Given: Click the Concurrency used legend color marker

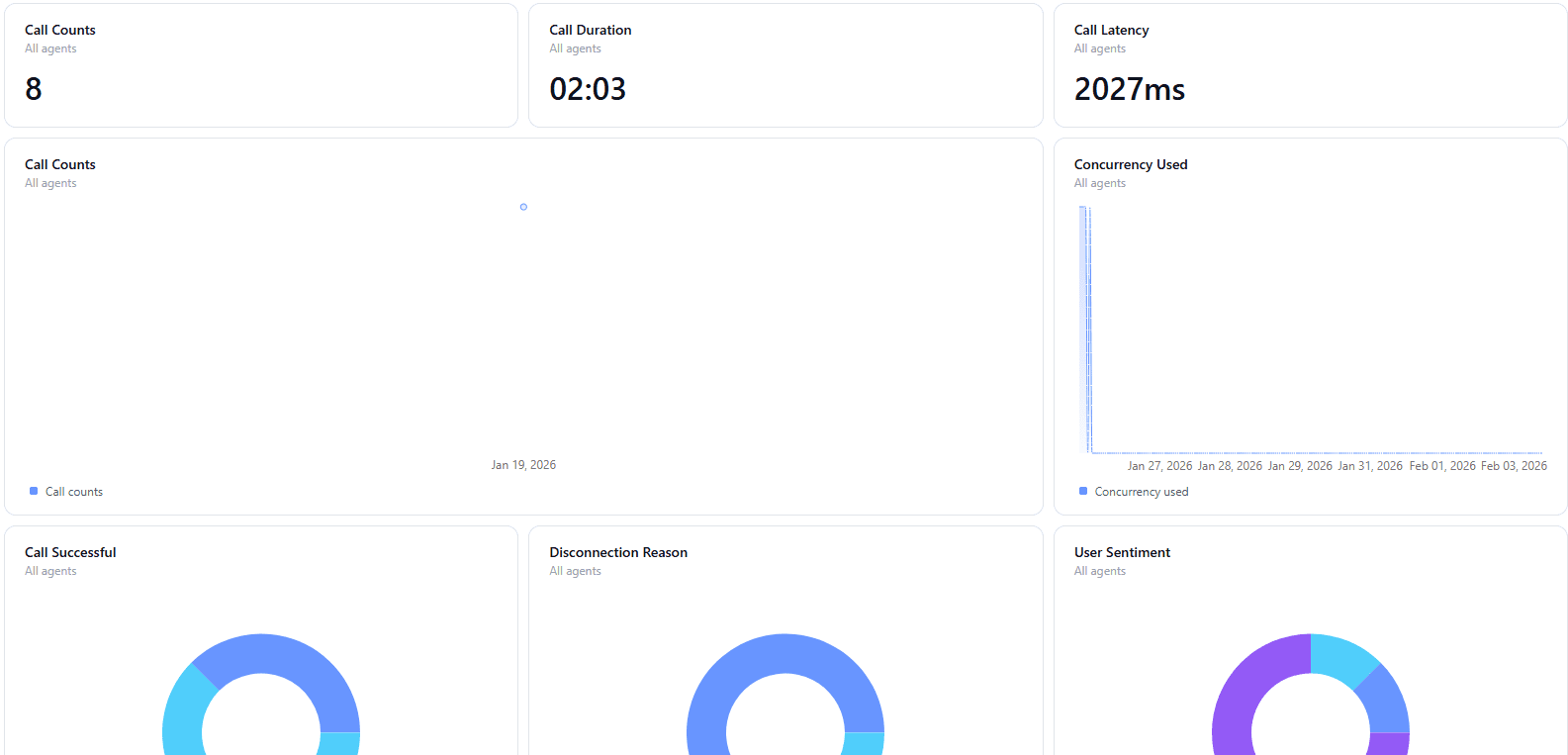Looking at the screenshot, I should click(1083, 491).
